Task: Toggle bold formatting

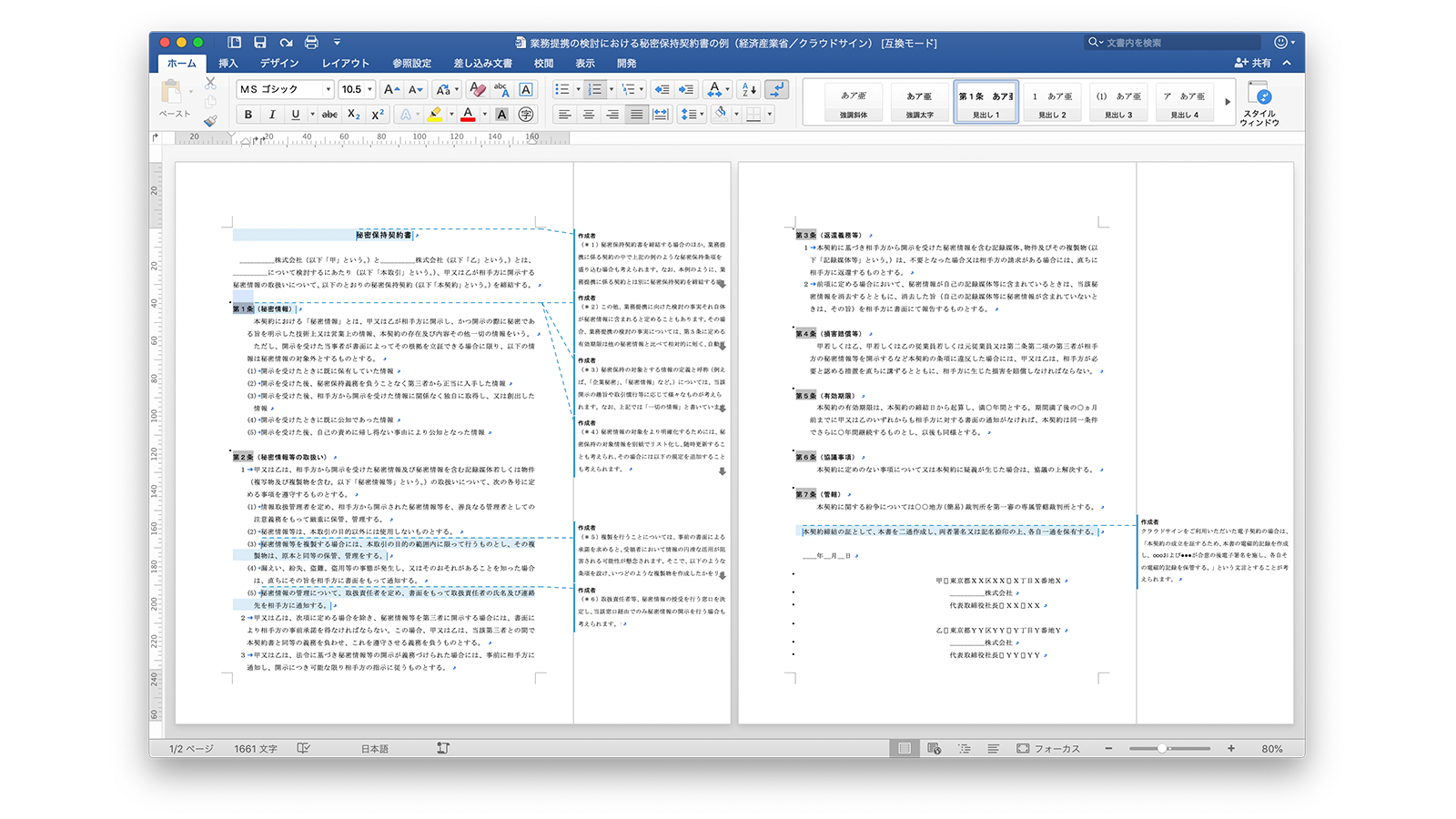Action: pos(248,114)
